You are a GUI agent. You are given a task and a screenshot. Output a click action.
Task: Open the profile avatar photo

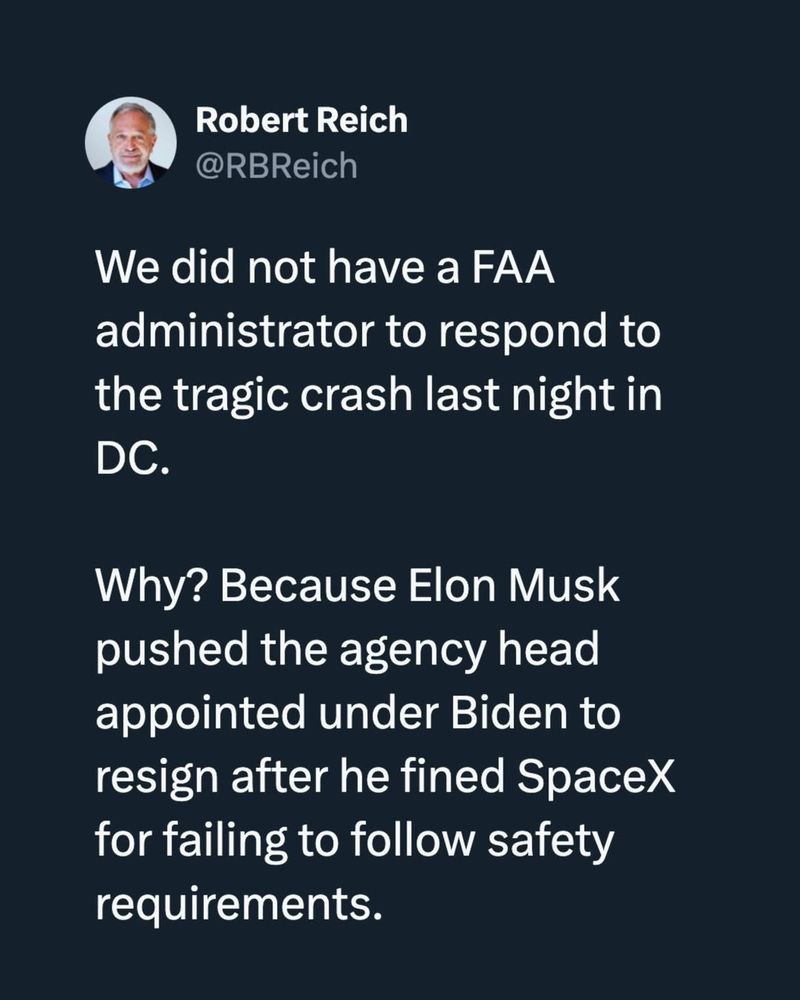tap(131, 143)
